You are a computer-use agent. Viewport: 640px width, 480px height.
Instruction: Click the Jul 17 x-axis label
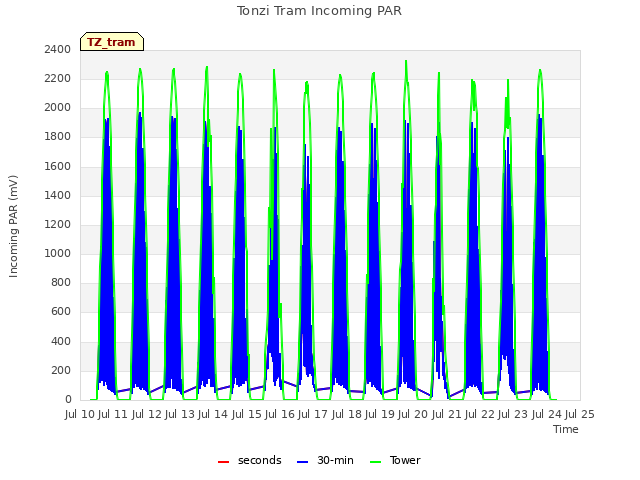point(313,415)
